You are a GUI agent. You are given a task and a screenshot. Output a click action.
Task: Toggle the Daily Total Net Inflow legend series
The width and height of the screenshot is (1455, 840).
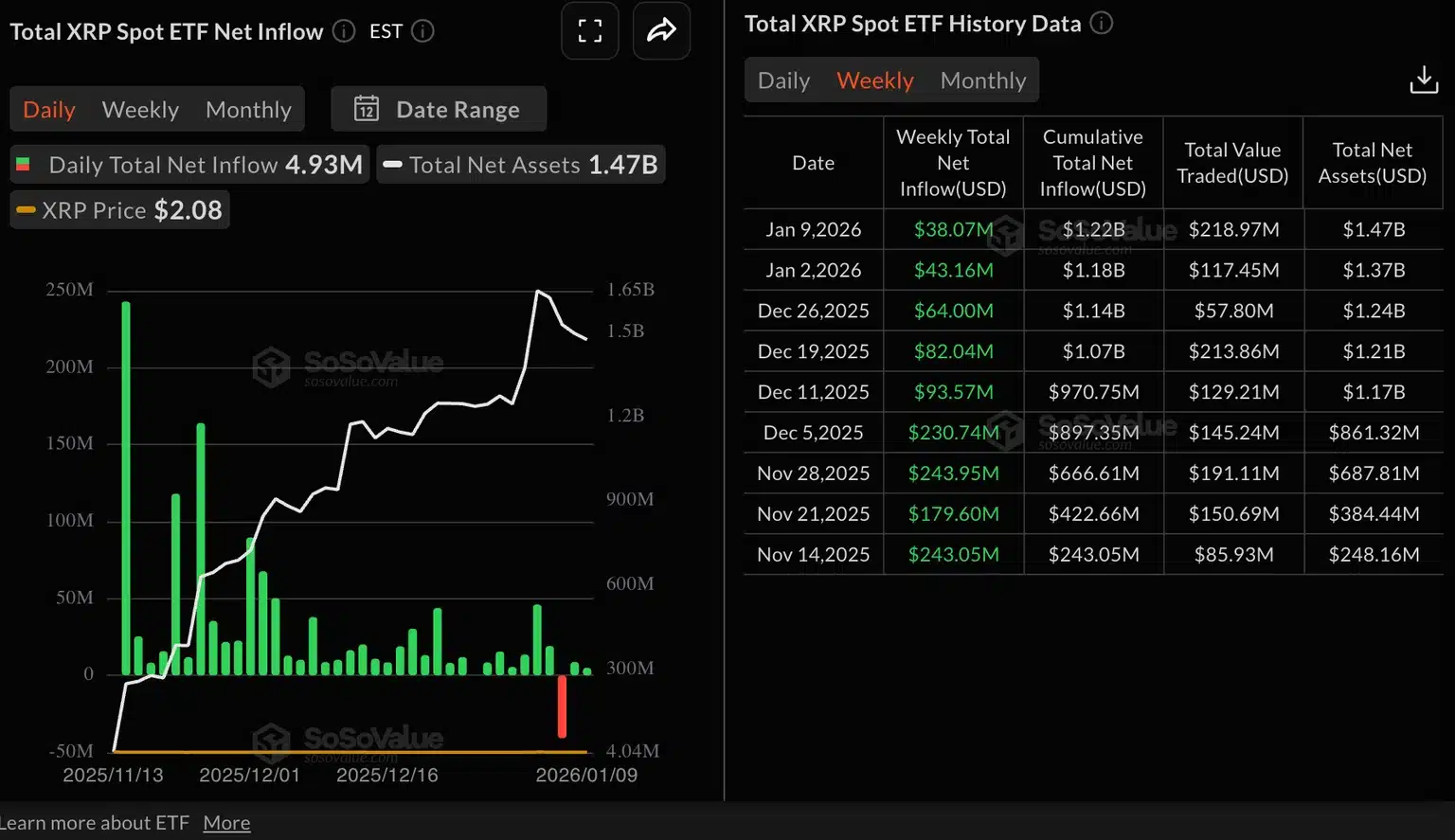(189, 164)
